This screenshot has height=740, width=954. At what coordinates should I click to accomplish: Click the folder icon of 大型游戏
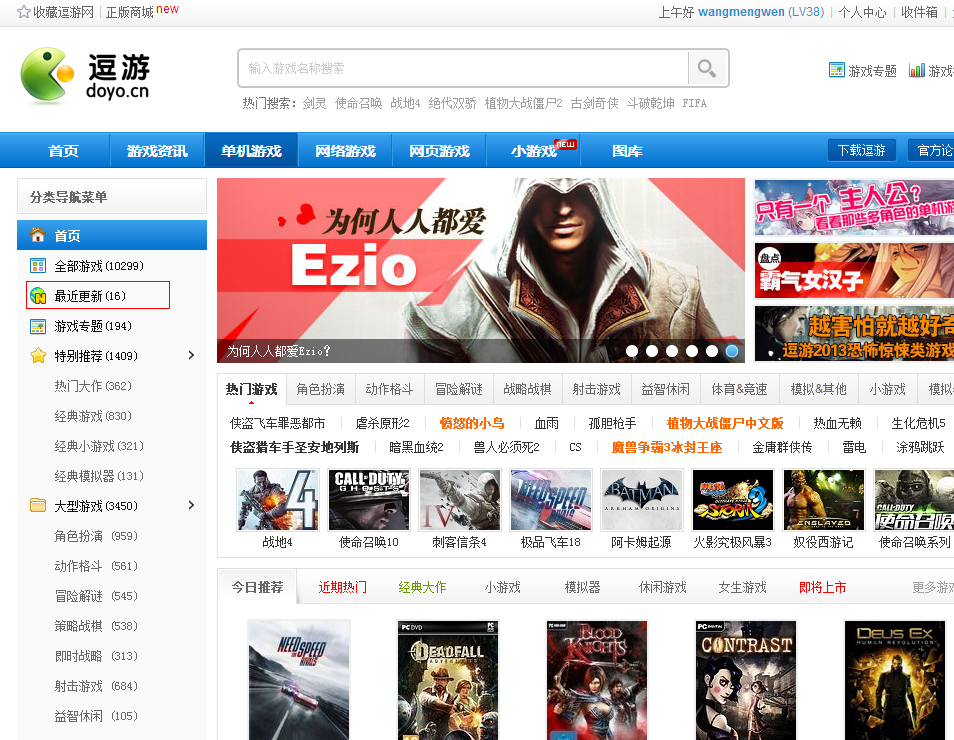38,506
